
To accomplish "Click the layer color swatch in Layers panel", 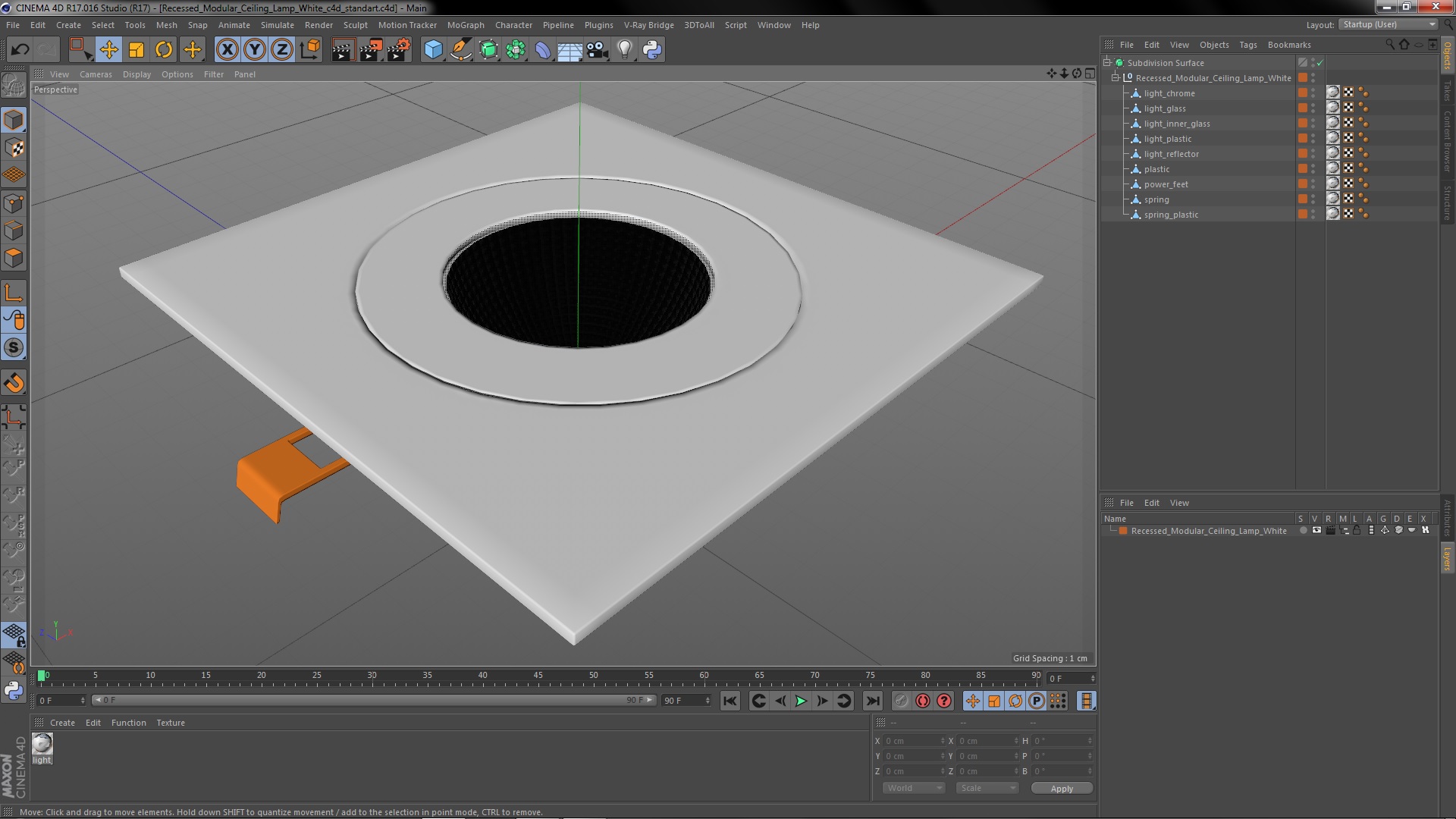I will pos(1123,531).
